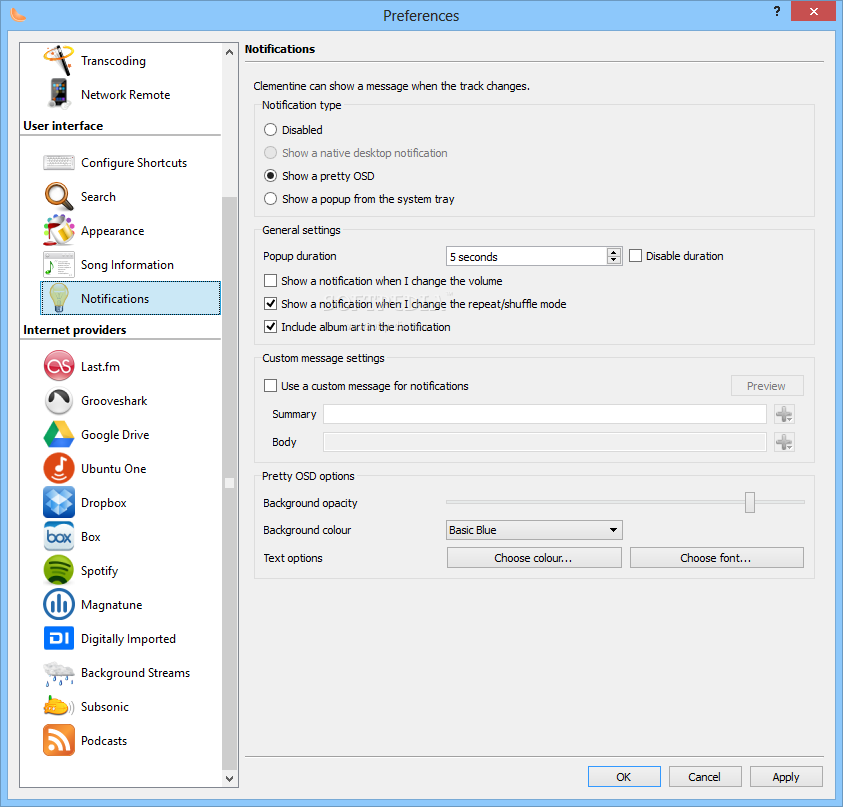Enable Use a custom message for notifications

point(270,386)
